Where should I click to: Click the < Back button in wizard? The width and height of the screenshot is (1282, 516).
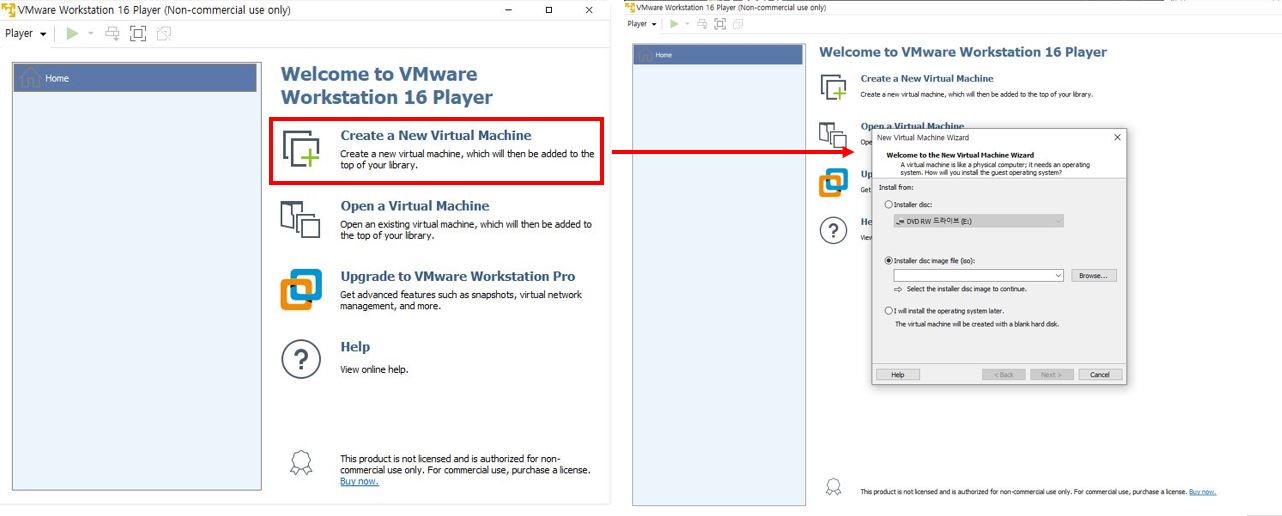(1004, 374)
